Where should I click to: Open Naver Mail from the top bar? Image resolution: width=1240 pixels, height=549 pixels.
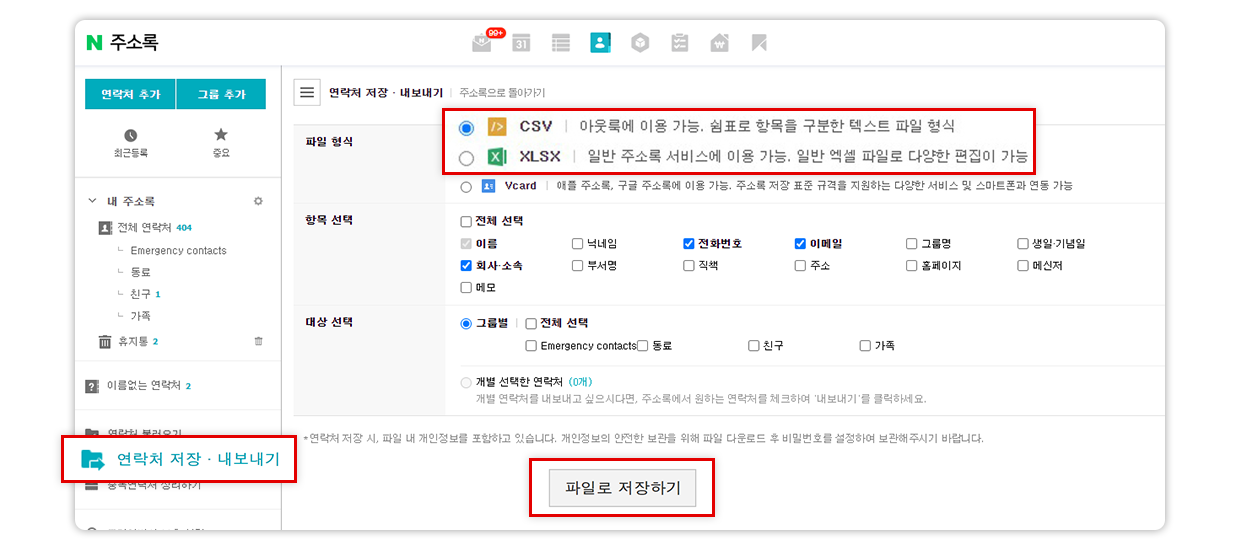pos(482,43)
